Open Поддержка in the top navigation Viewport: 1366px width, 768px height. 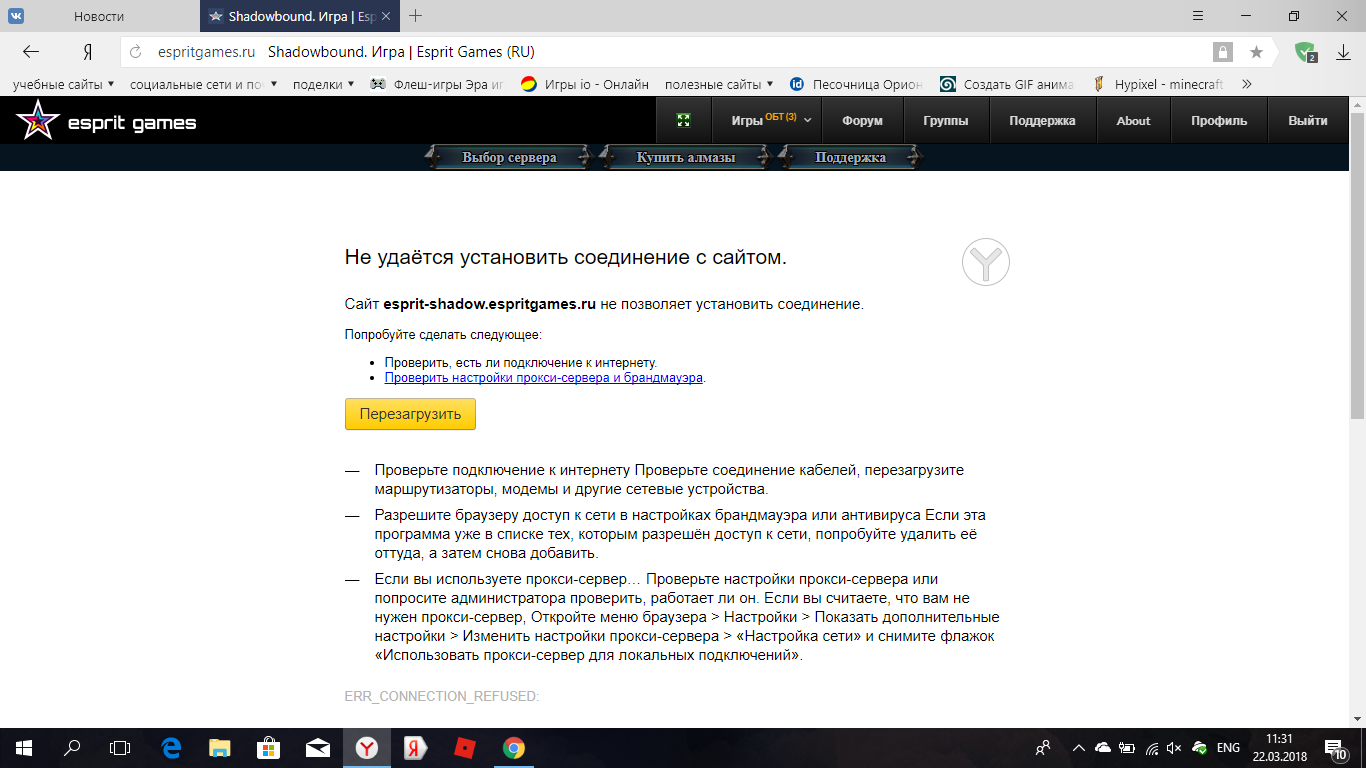pyautogui.click(x=1042, y=120)
